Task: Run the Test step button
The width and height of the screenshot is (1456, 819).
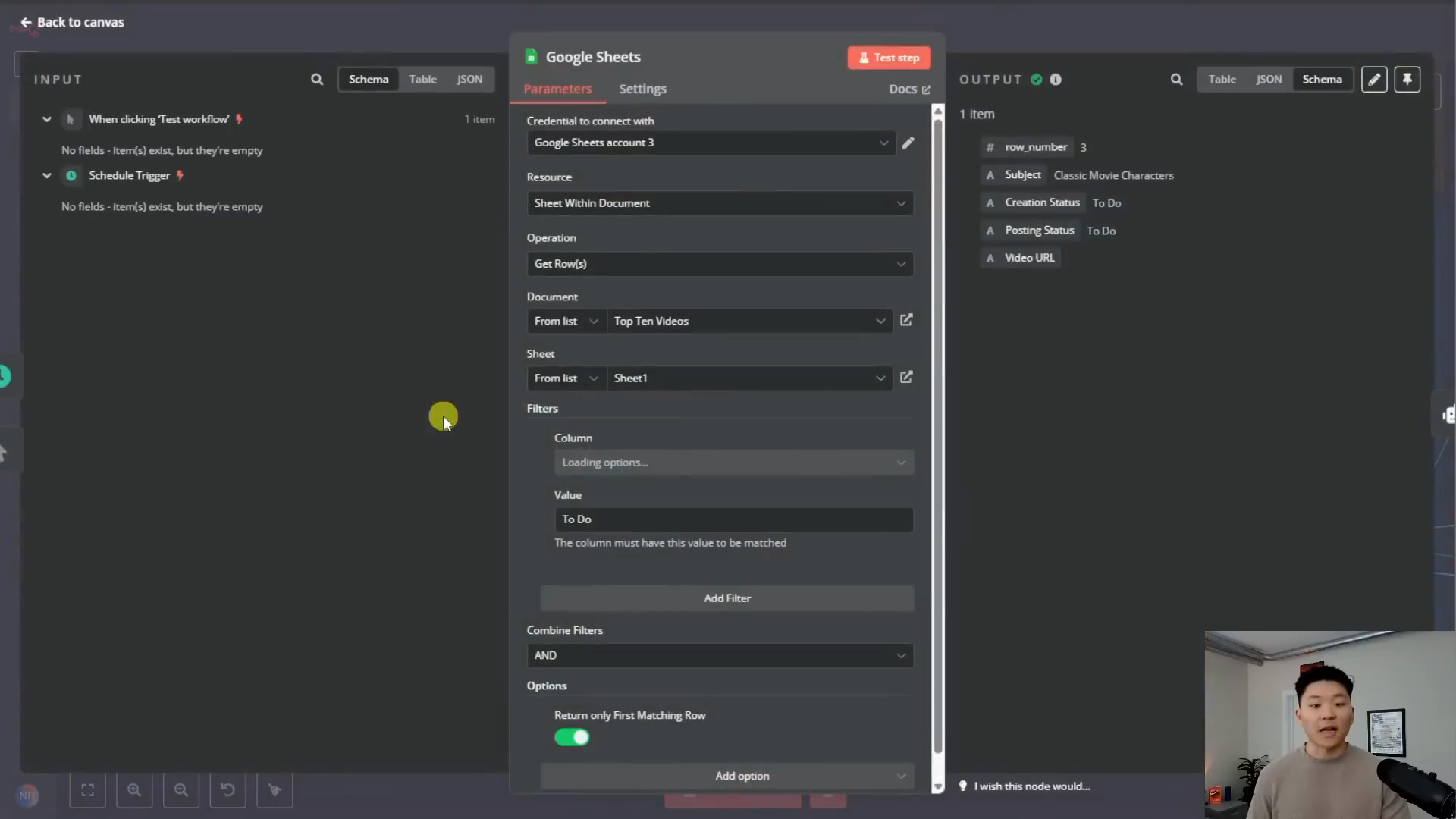Action: pyautogui.click(x=889, y=58)
